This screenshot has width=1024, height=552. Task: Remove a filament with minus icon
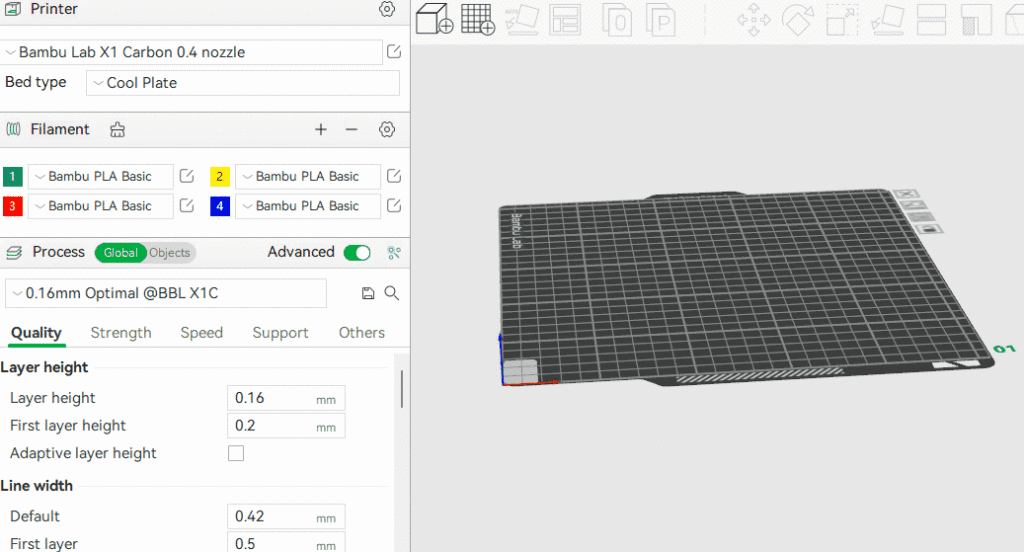pos(351,130)
